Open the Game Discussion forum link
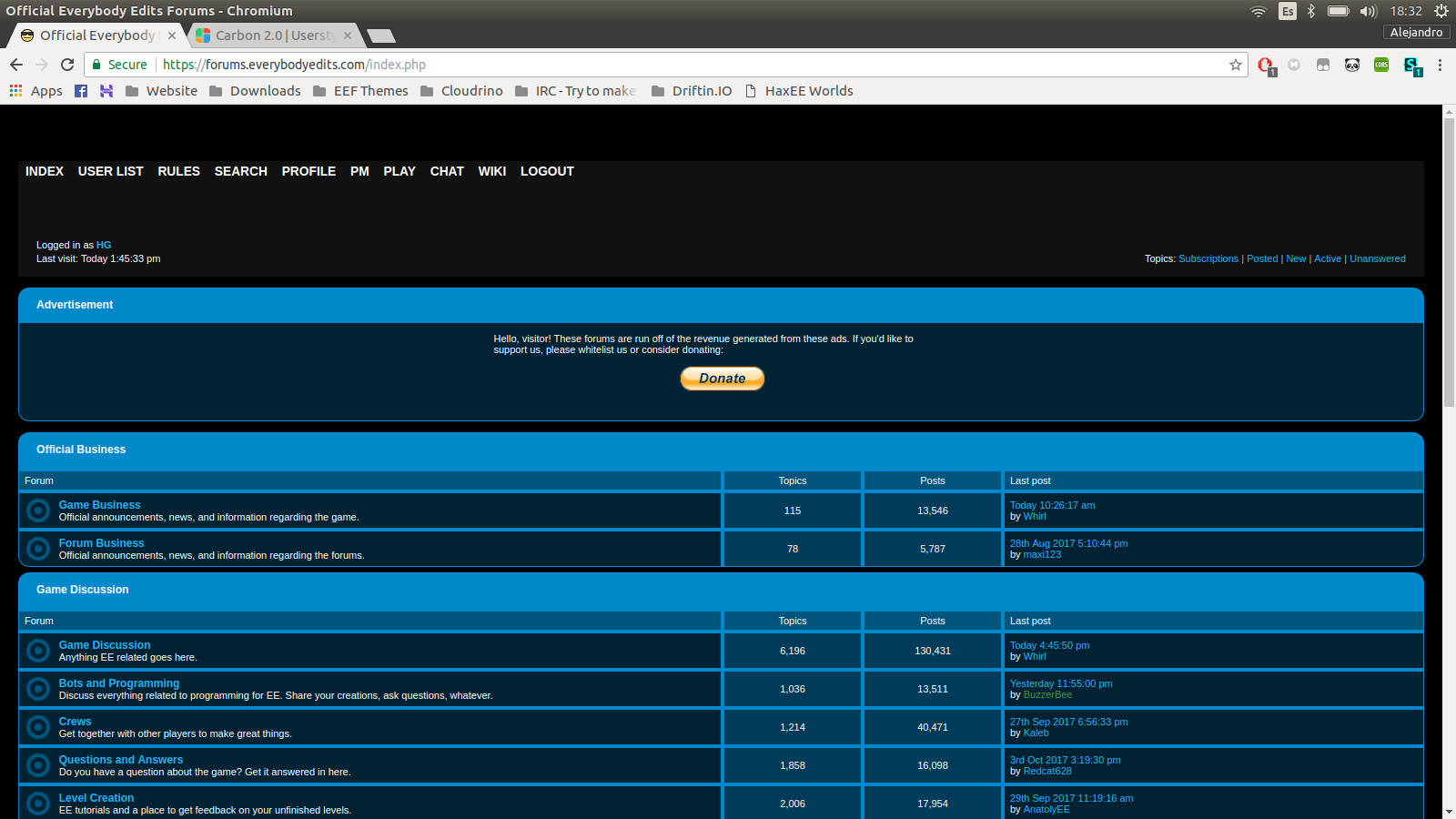1456x819 pixels. coord(105,645)
